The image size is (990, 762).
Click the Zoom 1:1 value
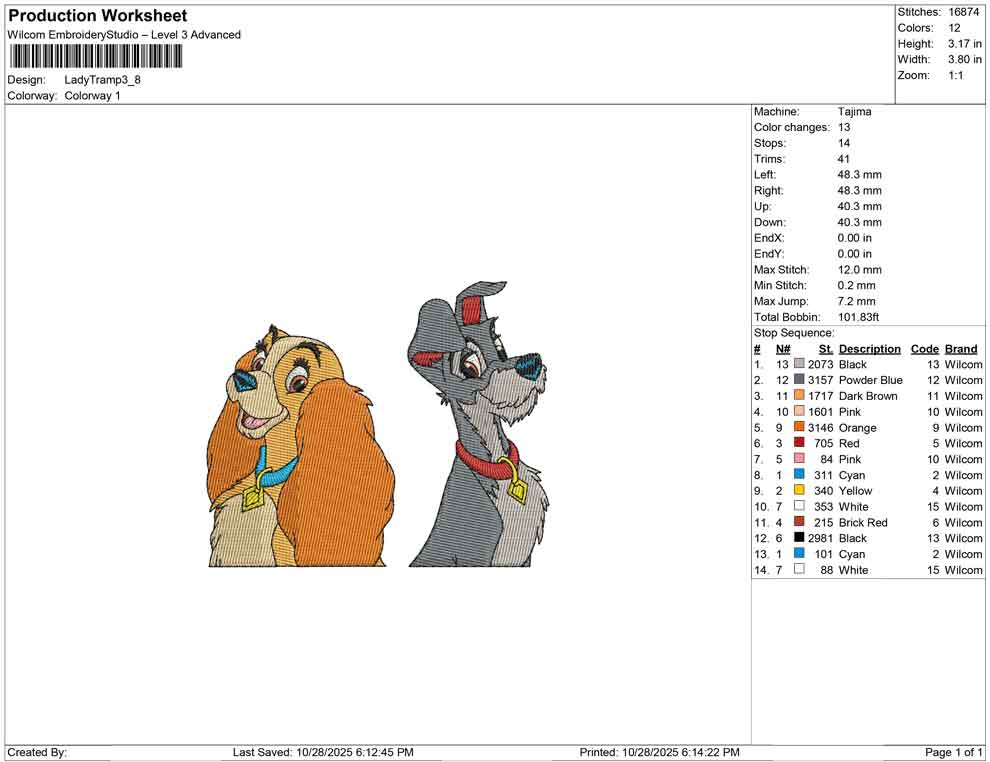click(957, 75)
